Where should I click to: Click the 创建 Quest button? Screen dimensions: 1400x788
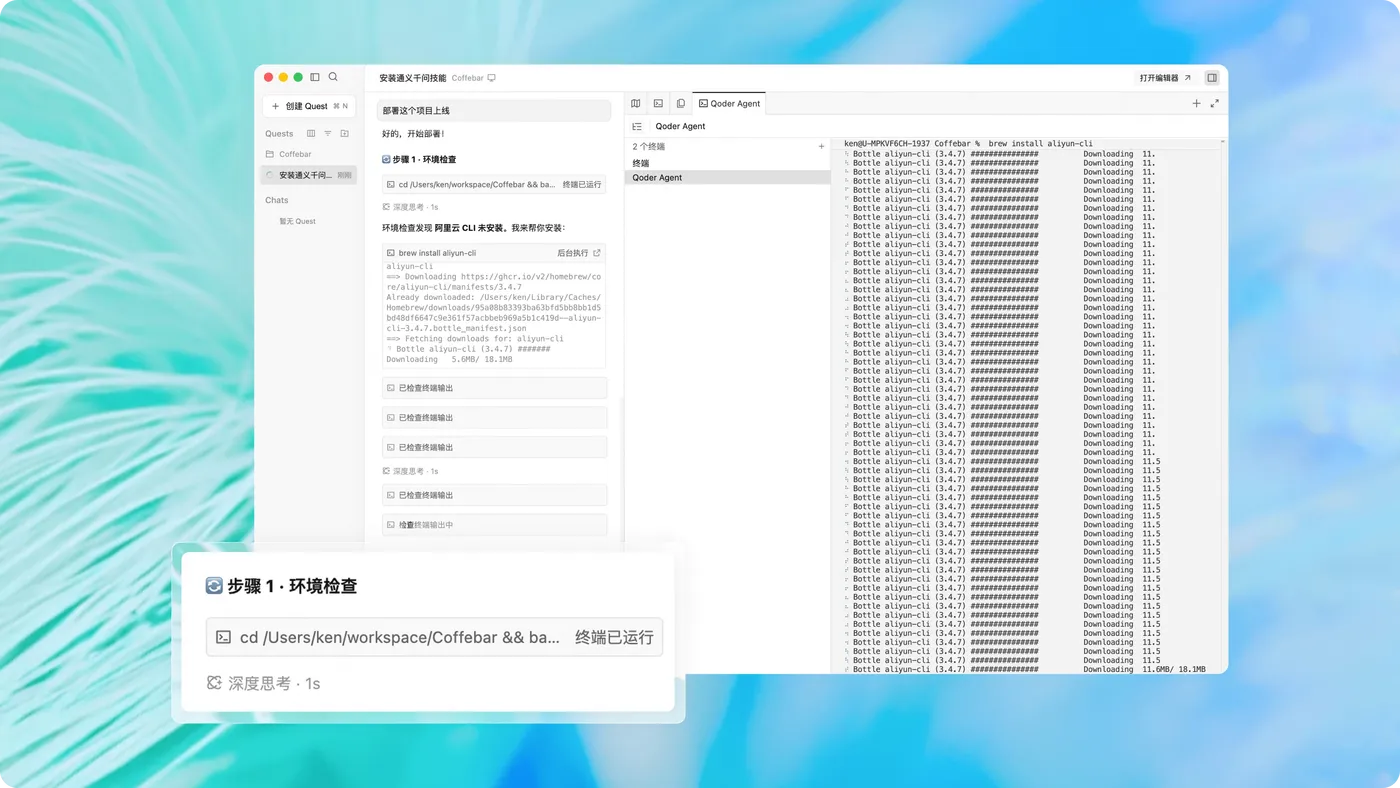click(x=309, y=106)
